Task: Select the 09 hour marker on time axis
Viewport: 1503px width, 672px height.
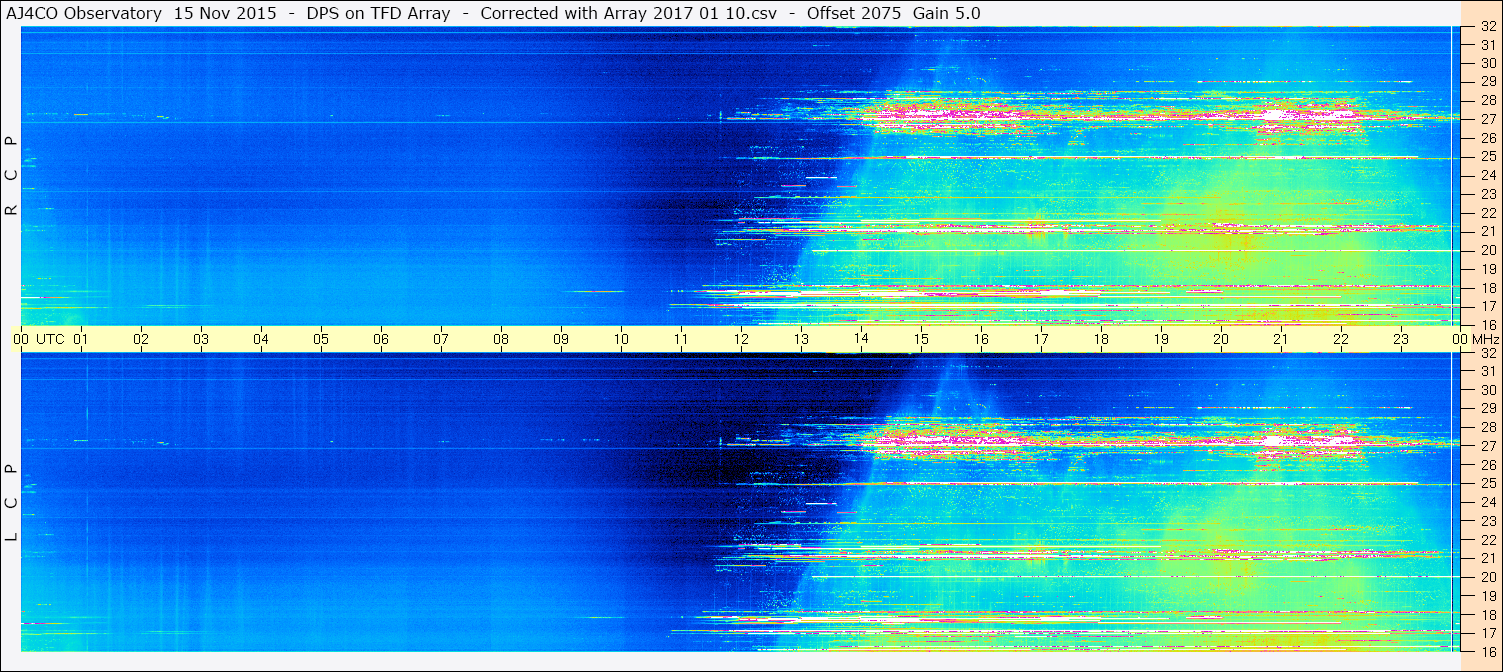Action: [x=561, y=339]
